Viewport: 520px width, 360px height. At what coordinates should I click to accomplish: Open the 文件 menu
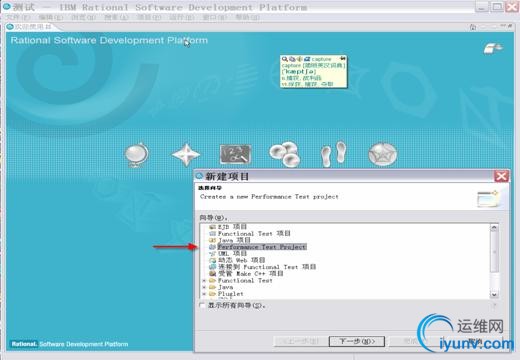[x=18, y=17]
